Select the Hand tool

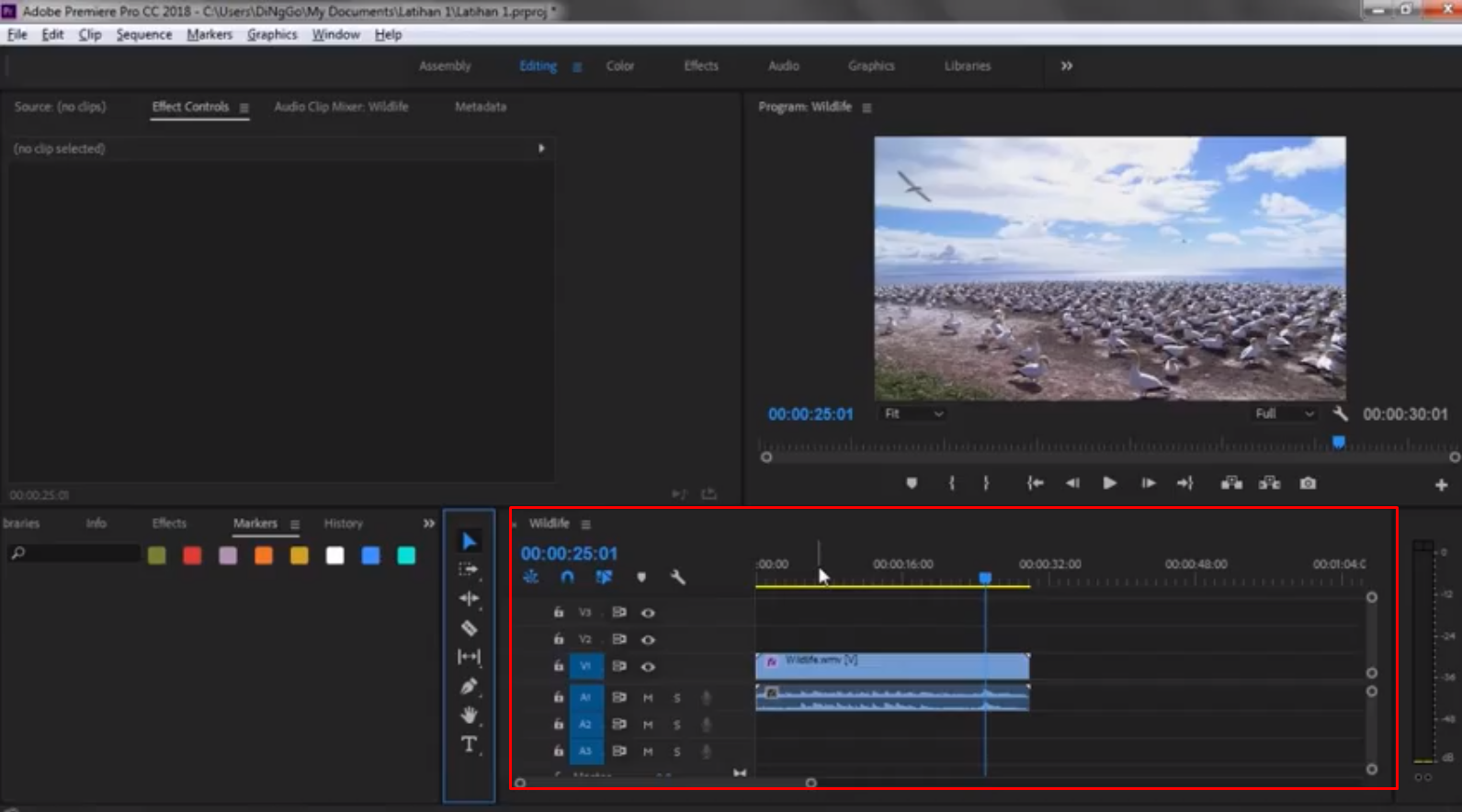[x=469, y=715]
